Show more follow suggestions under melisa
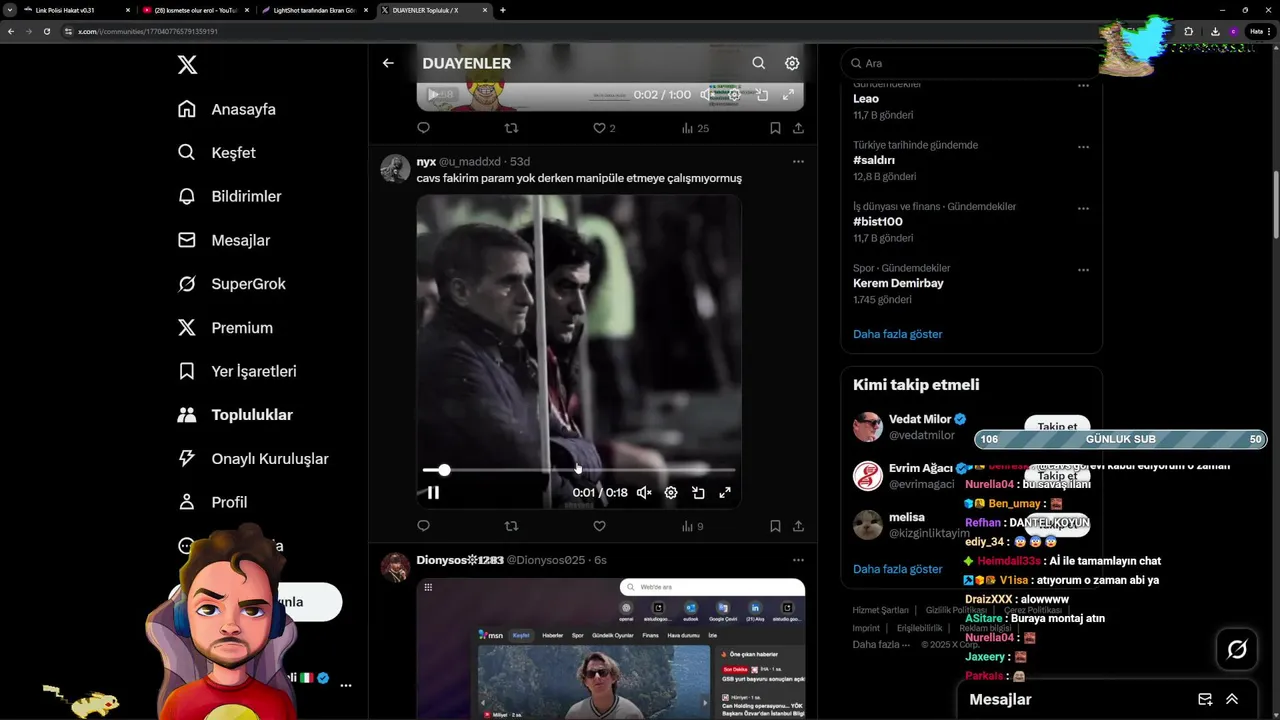1280x720 pixels. (898, 569)
